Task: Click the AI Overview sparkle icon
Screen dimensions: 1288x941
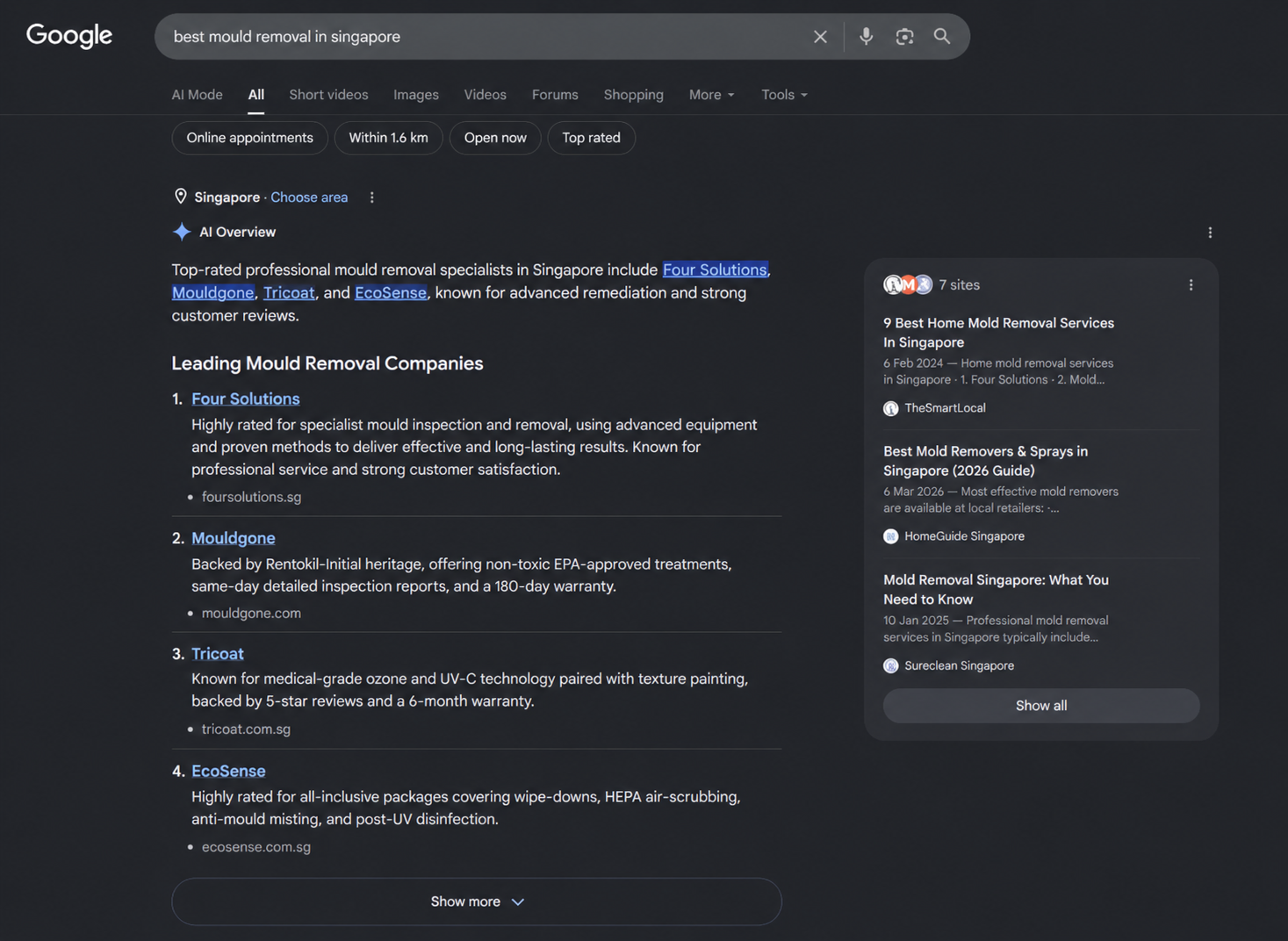Action: click(182, 232)
